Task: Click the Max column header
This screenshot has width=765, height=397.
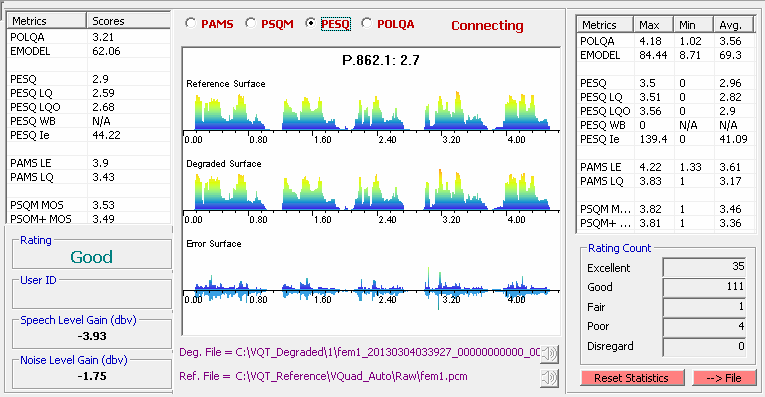Action: (653, 25)
